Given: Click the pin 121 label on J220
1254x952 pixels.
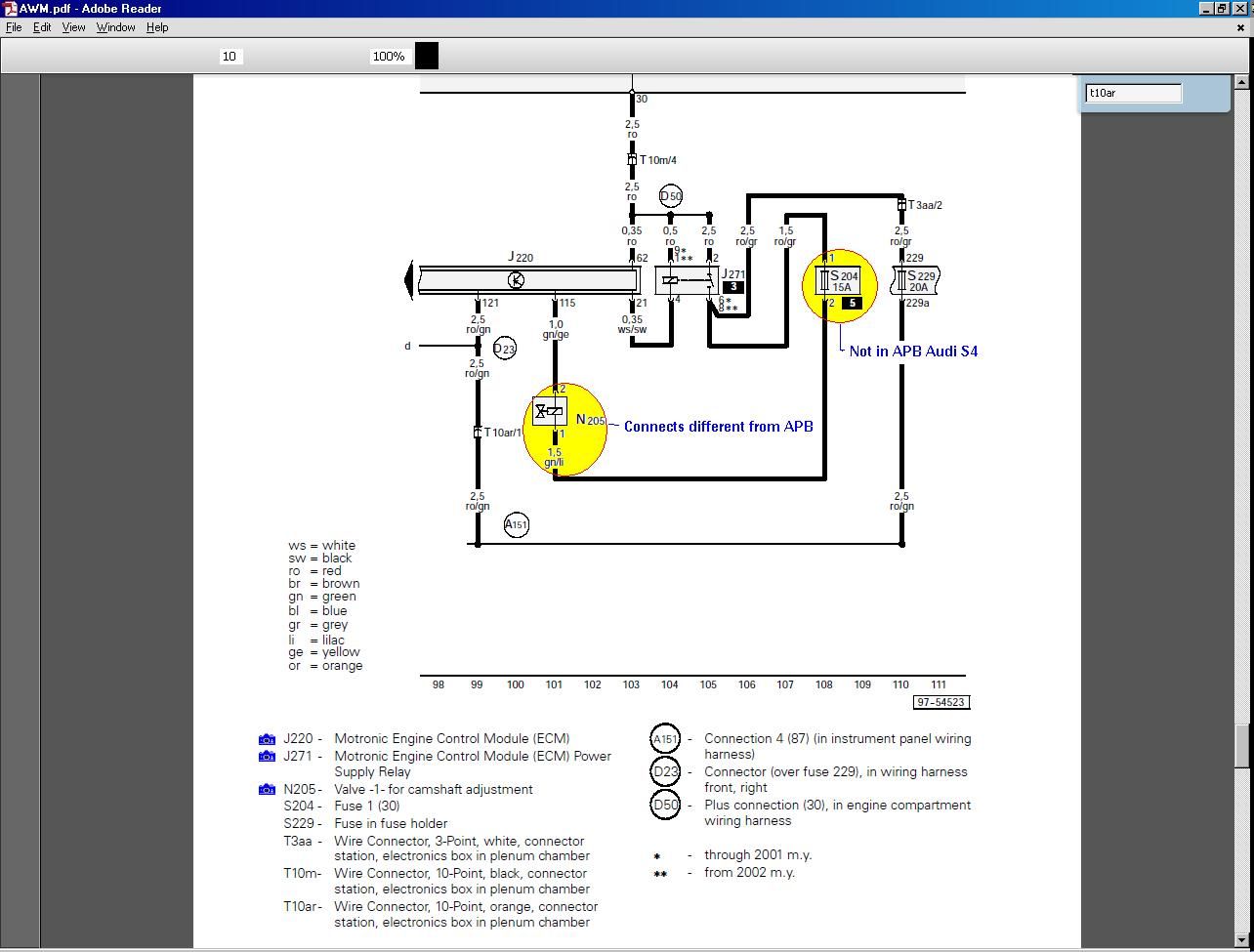Looking at the screenshot, I should (x=490, y=303).
